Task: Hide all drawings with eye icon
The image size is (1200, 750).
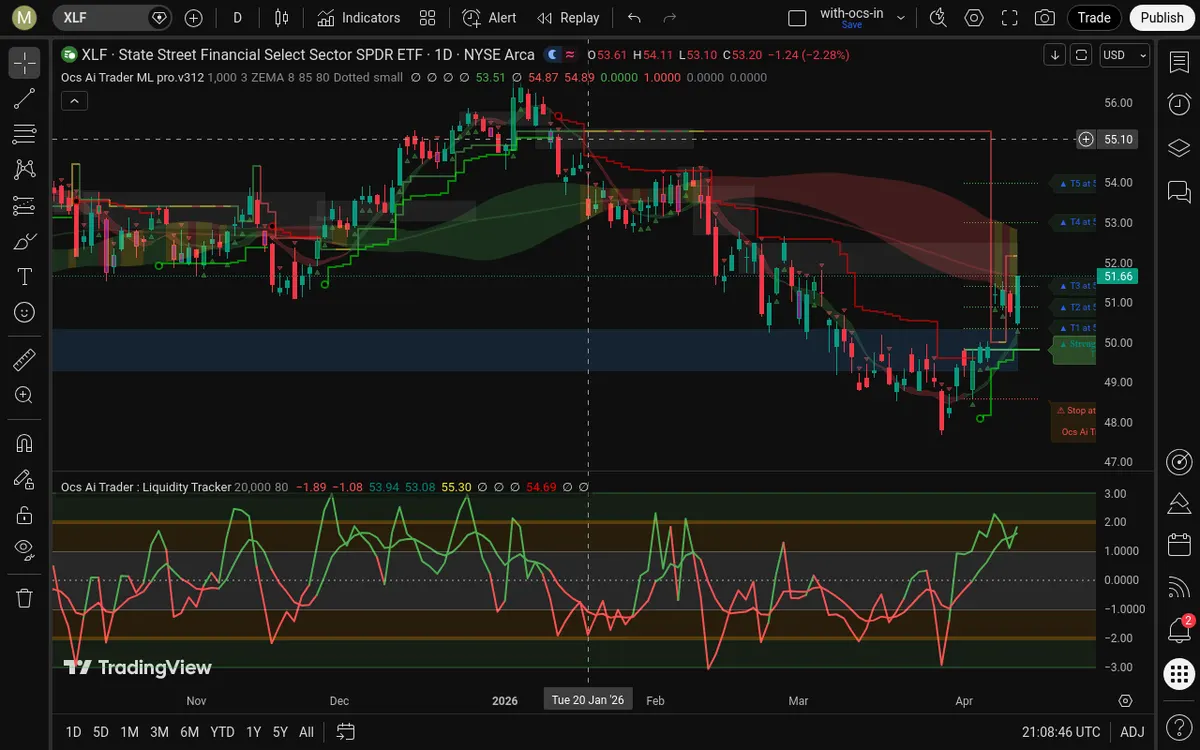Action: [25, 549]
